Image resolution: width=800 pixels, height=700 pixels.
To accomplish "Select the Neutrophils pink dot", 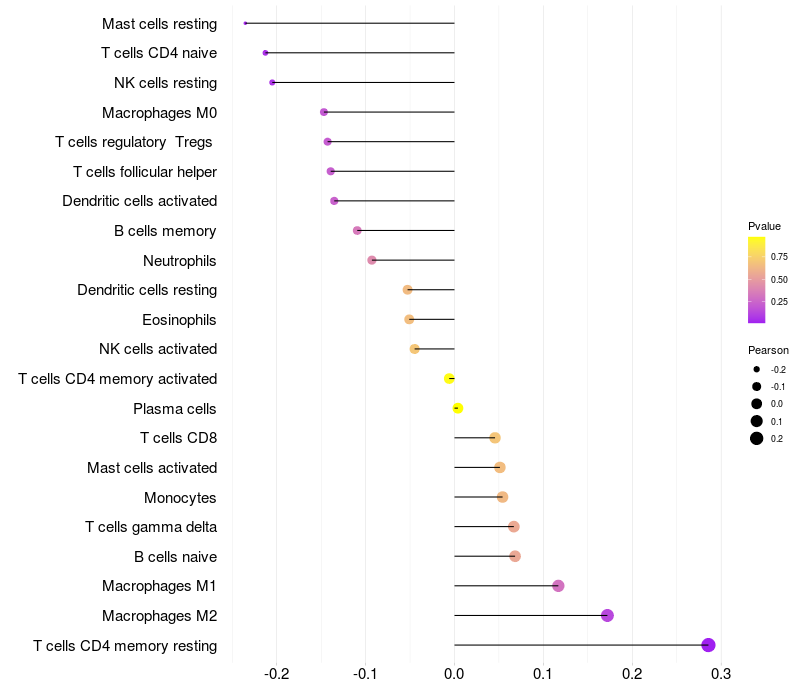I will (372, 260).
